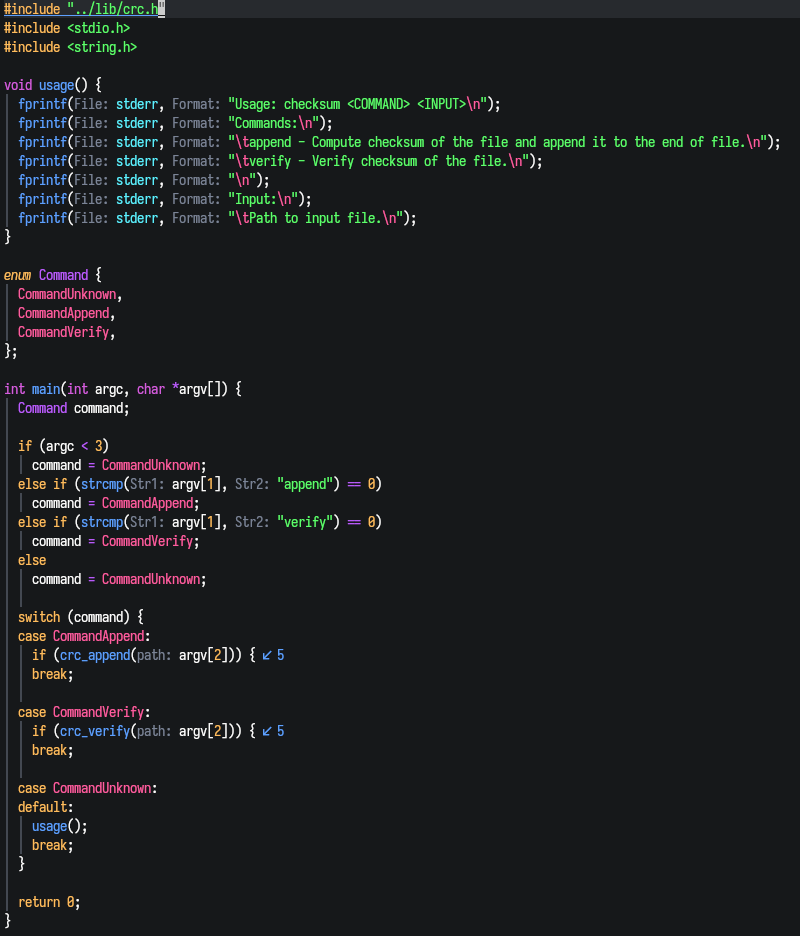Image resolution: width=800 pixels, height=936 pixels.
Task: Click the switch keyword
Action: [x=39, y=617]
